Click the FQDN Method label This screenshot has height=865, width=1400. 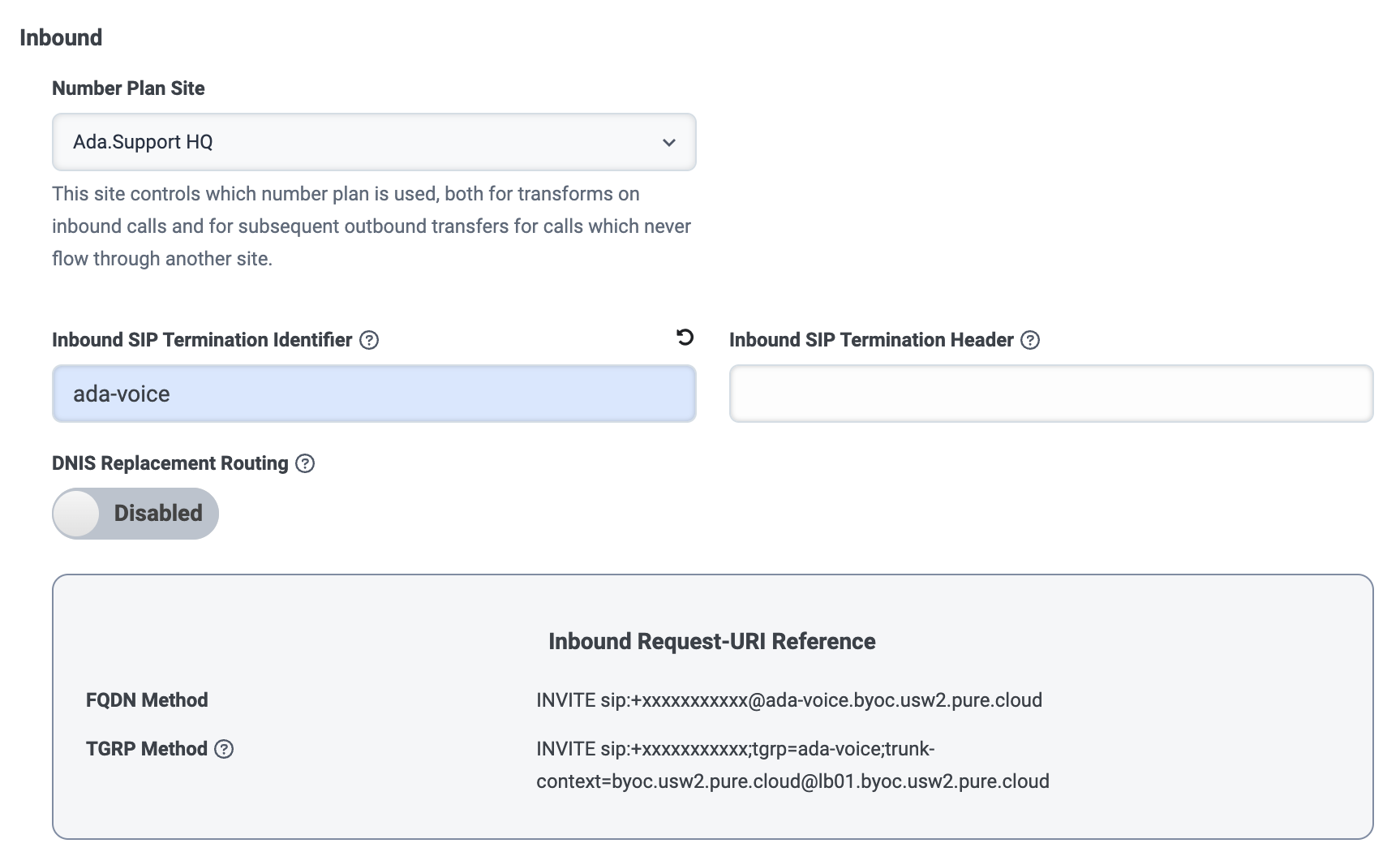click(x=147, y=700)
